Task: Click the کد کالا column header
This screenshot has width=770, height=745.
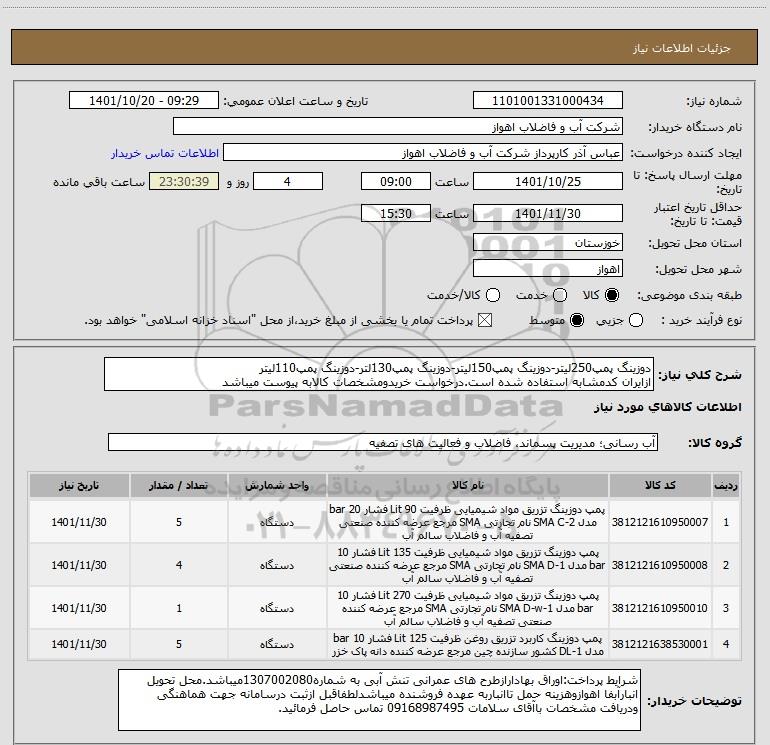Action: pyautogui.click(x=660, y=485)
